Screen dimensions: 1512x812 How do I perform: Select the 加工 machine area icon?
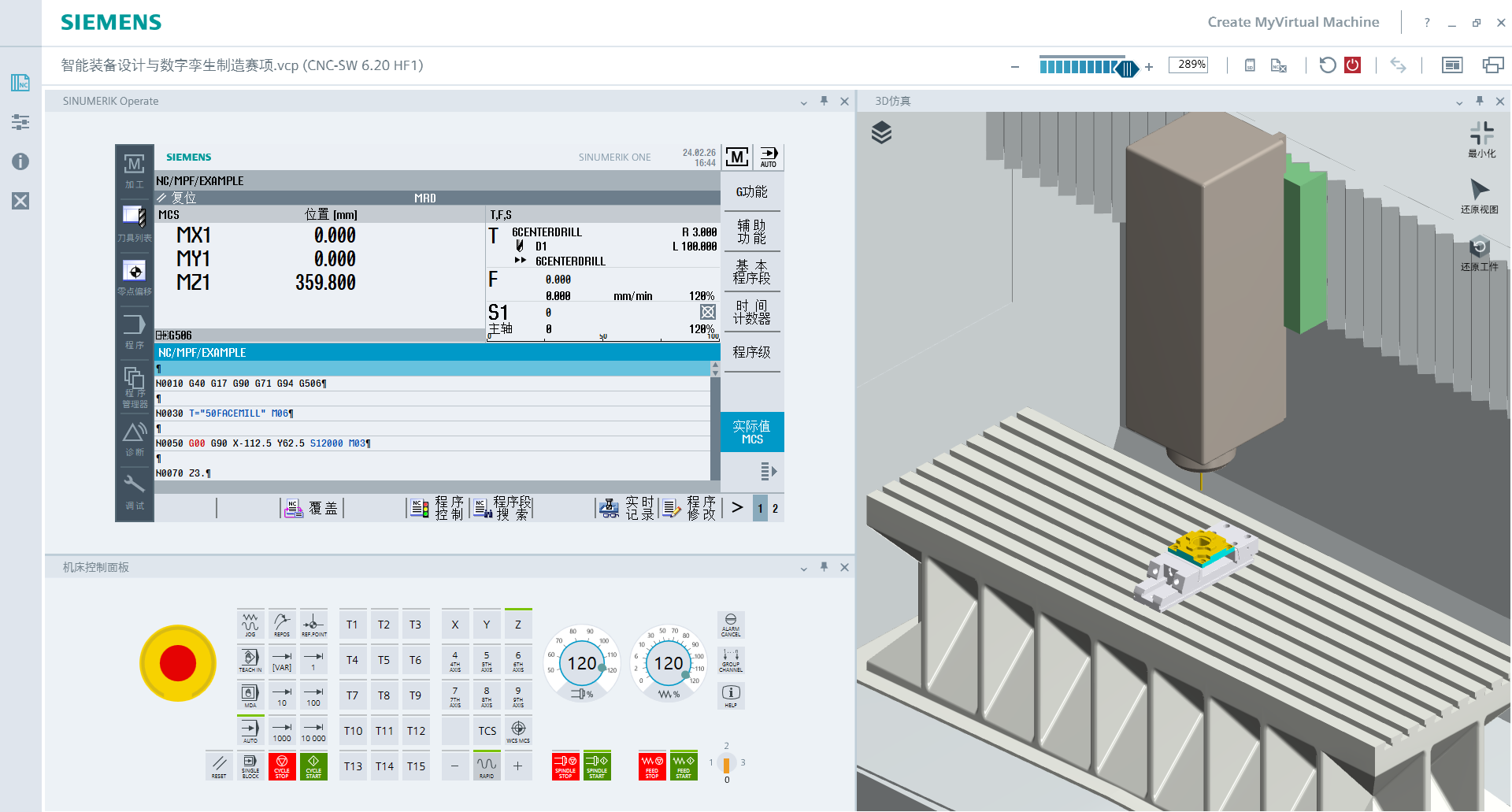135,171
